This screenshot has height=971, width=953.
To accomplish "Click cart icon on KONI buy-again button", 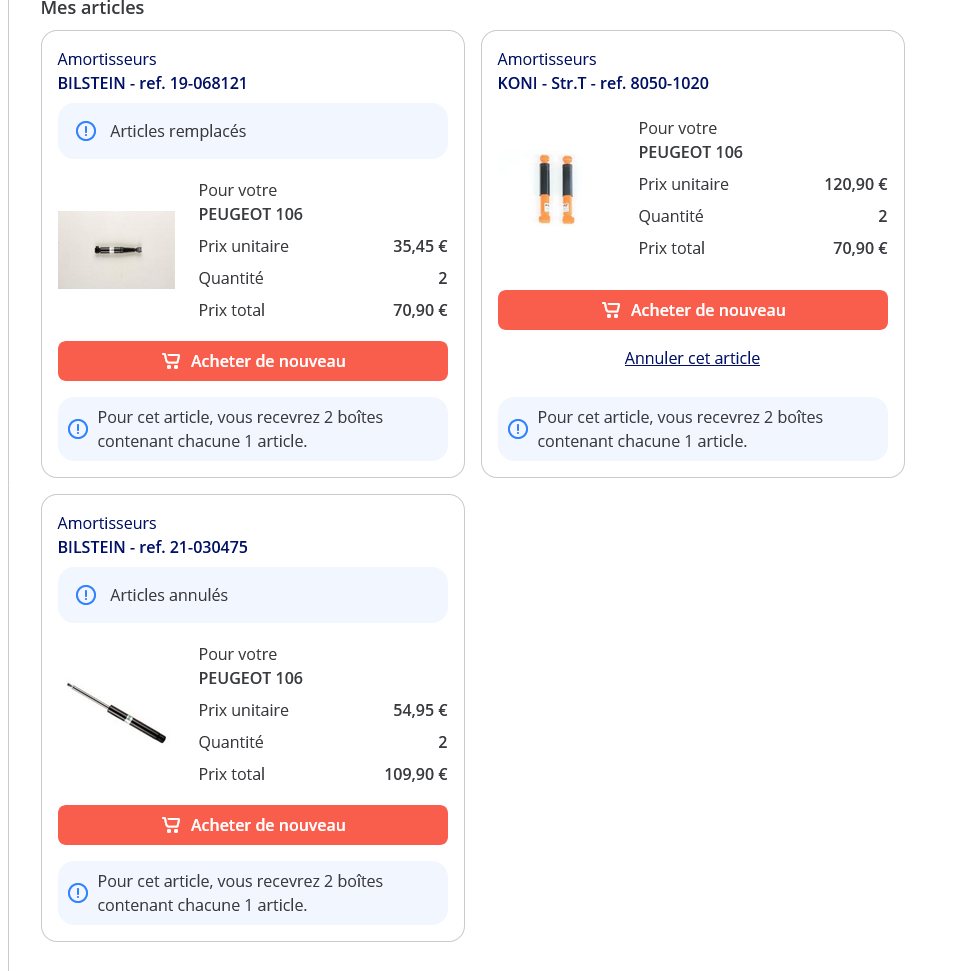I will pos(611,310).
